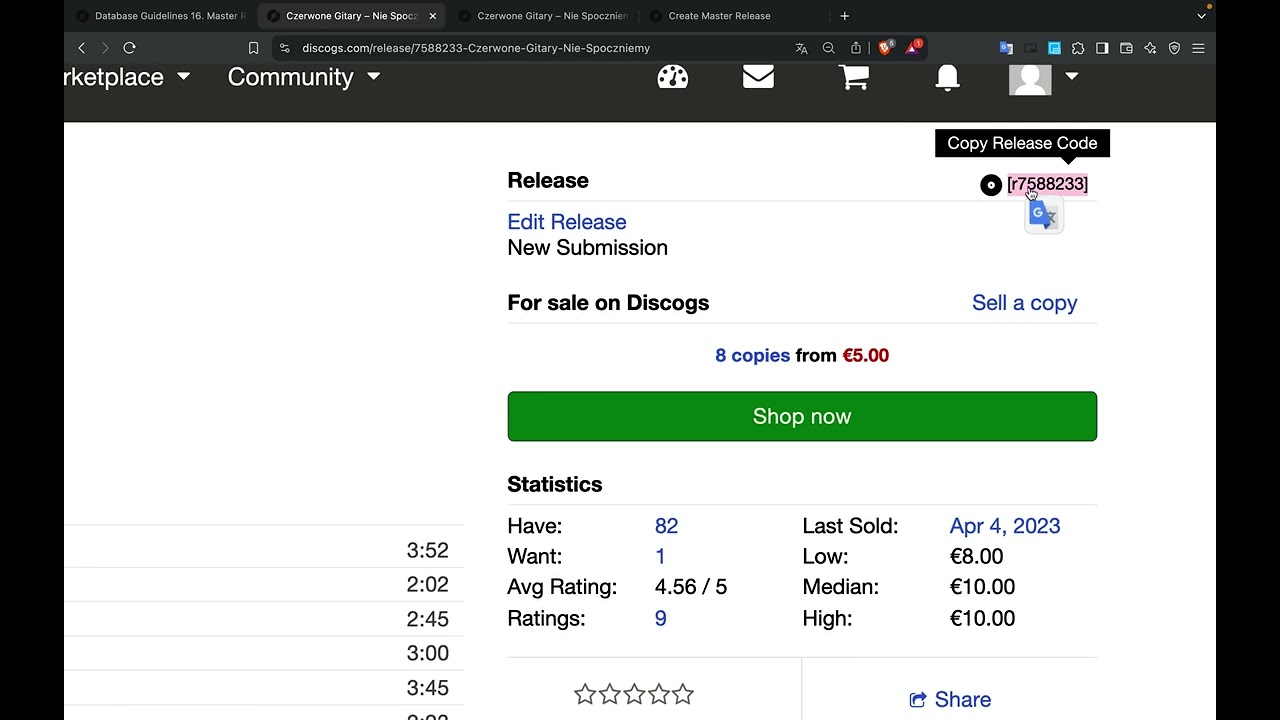Open the Ratings count 9
The image size is (1280, 720).
pos(660,618)
